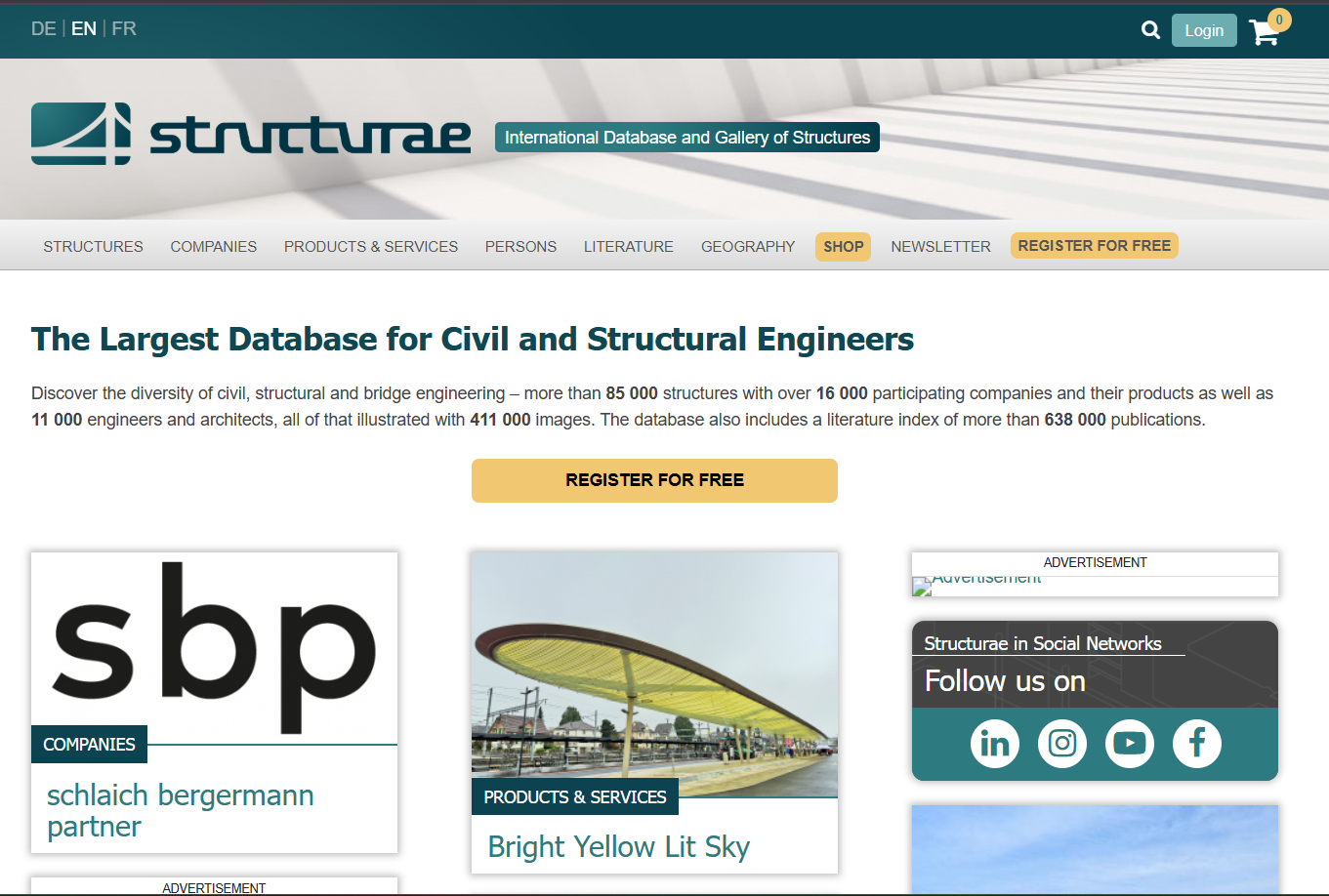Visit the Instagram profile icon

[x=1061, y=744]
